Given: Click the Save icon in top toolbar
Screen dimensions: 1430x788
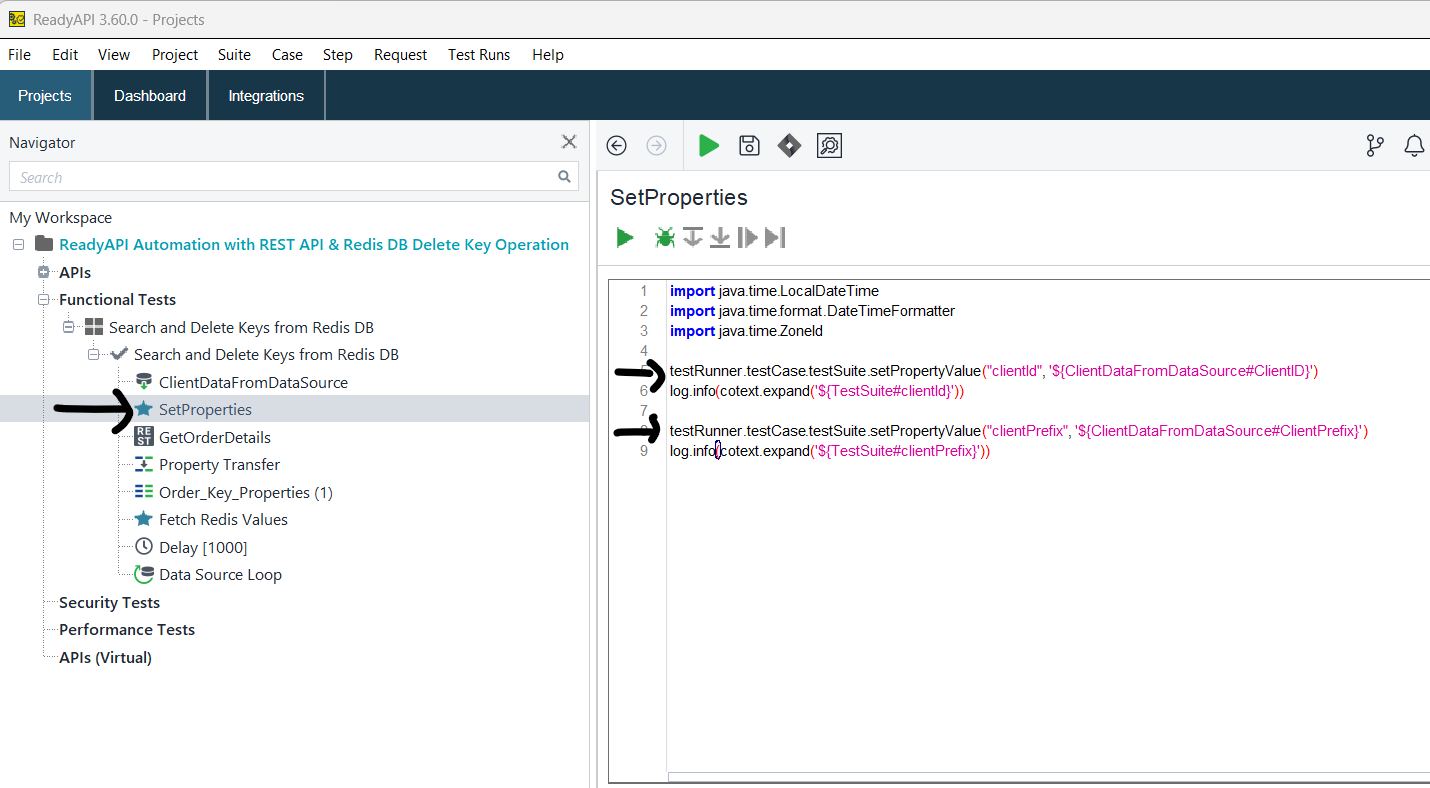Looking at the screenshot, I should click(749, 146).
